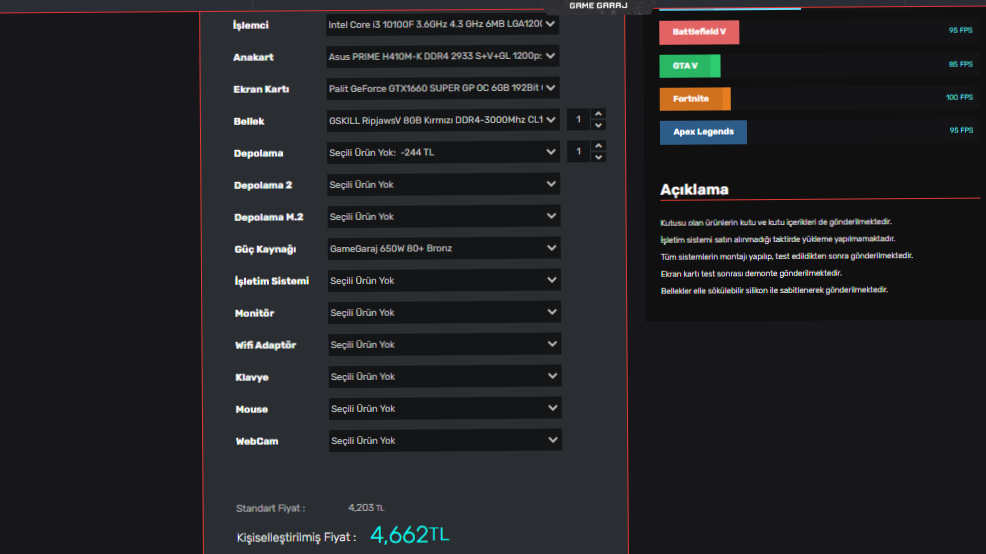
Task: Open the Depolama M.2 dropdown
Action: point(443,216)
